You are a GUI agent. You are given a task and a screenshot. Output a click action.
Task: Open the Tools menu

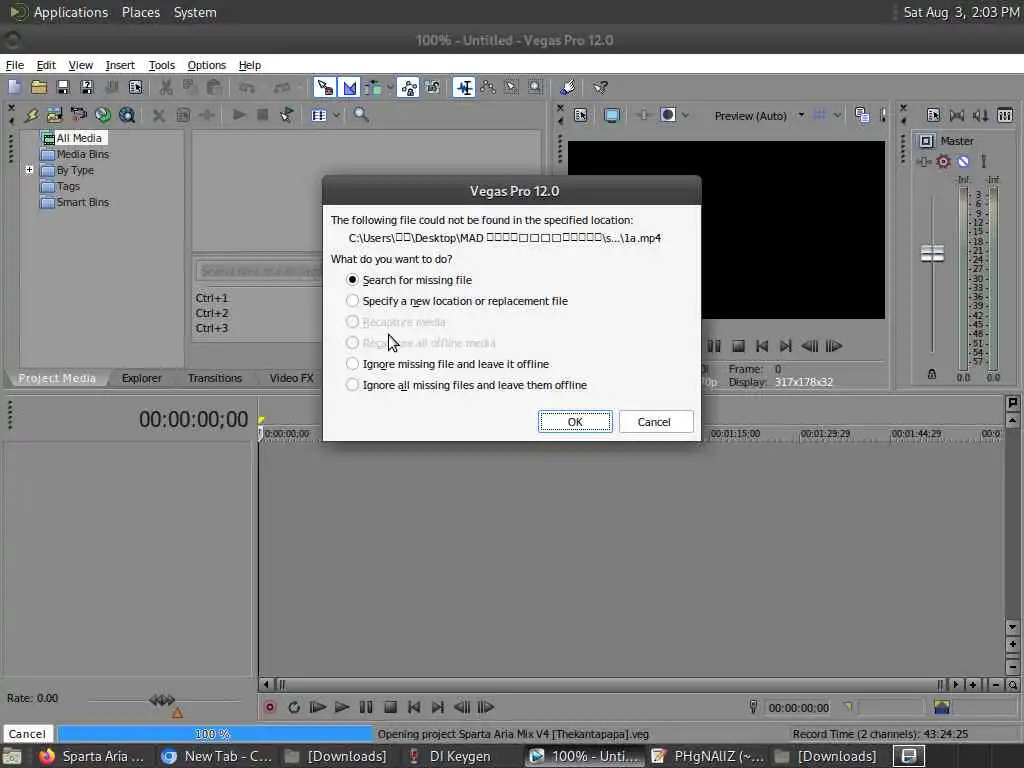coord(162,65)
